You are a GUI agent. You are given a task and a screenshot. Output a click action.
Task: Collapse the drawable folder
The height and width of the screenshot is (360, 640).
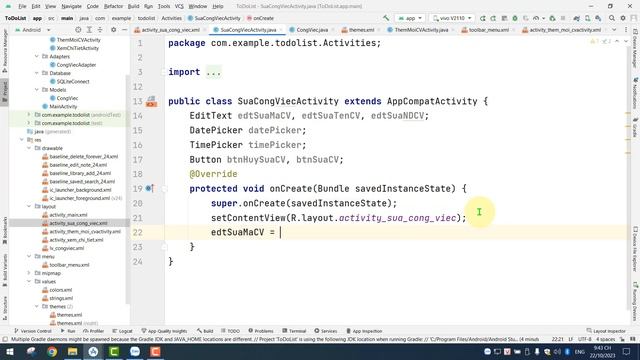(x=29, y=148)
